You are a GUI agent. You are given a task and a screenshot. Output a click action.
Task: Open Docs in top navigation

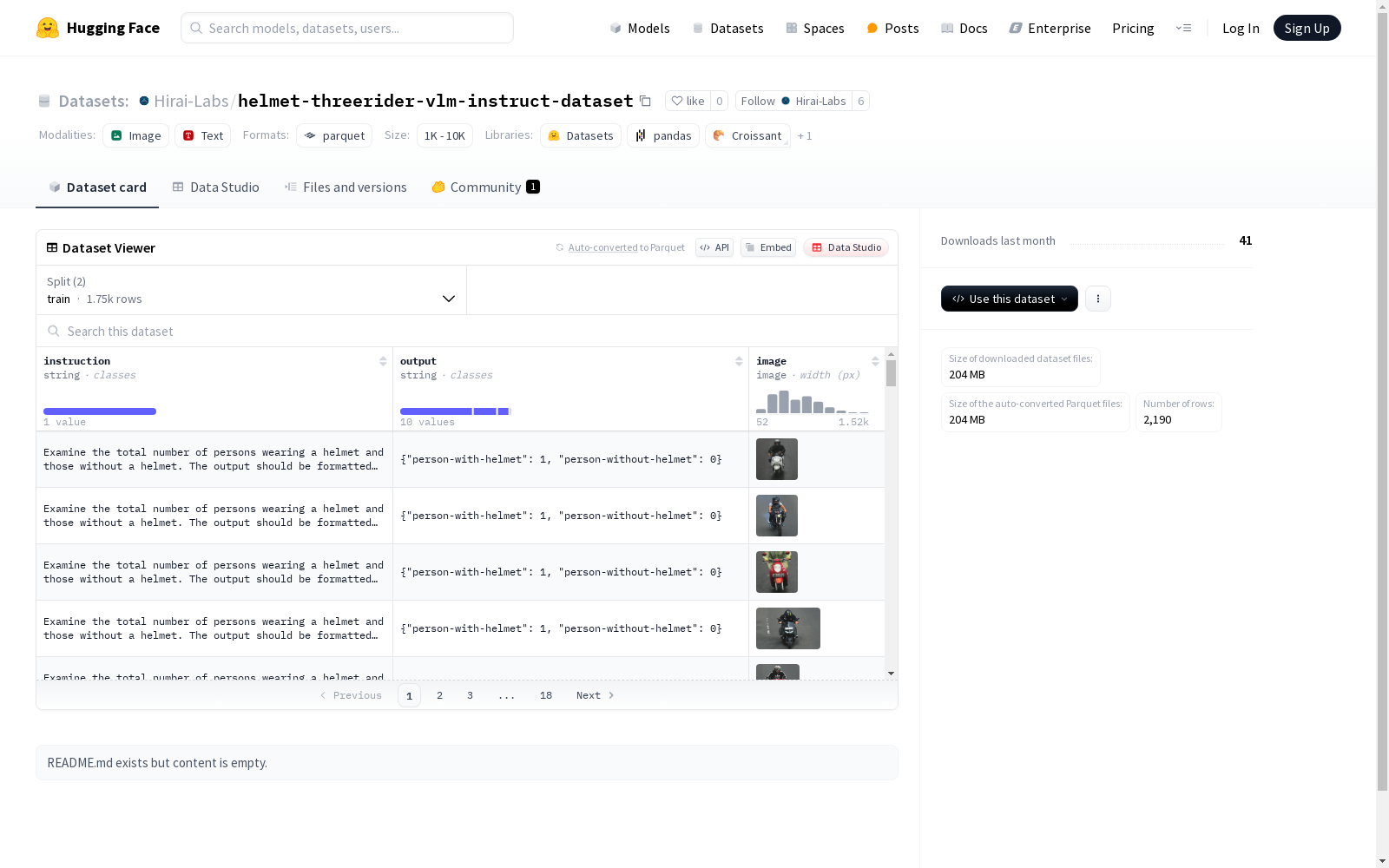click(964, 28)
